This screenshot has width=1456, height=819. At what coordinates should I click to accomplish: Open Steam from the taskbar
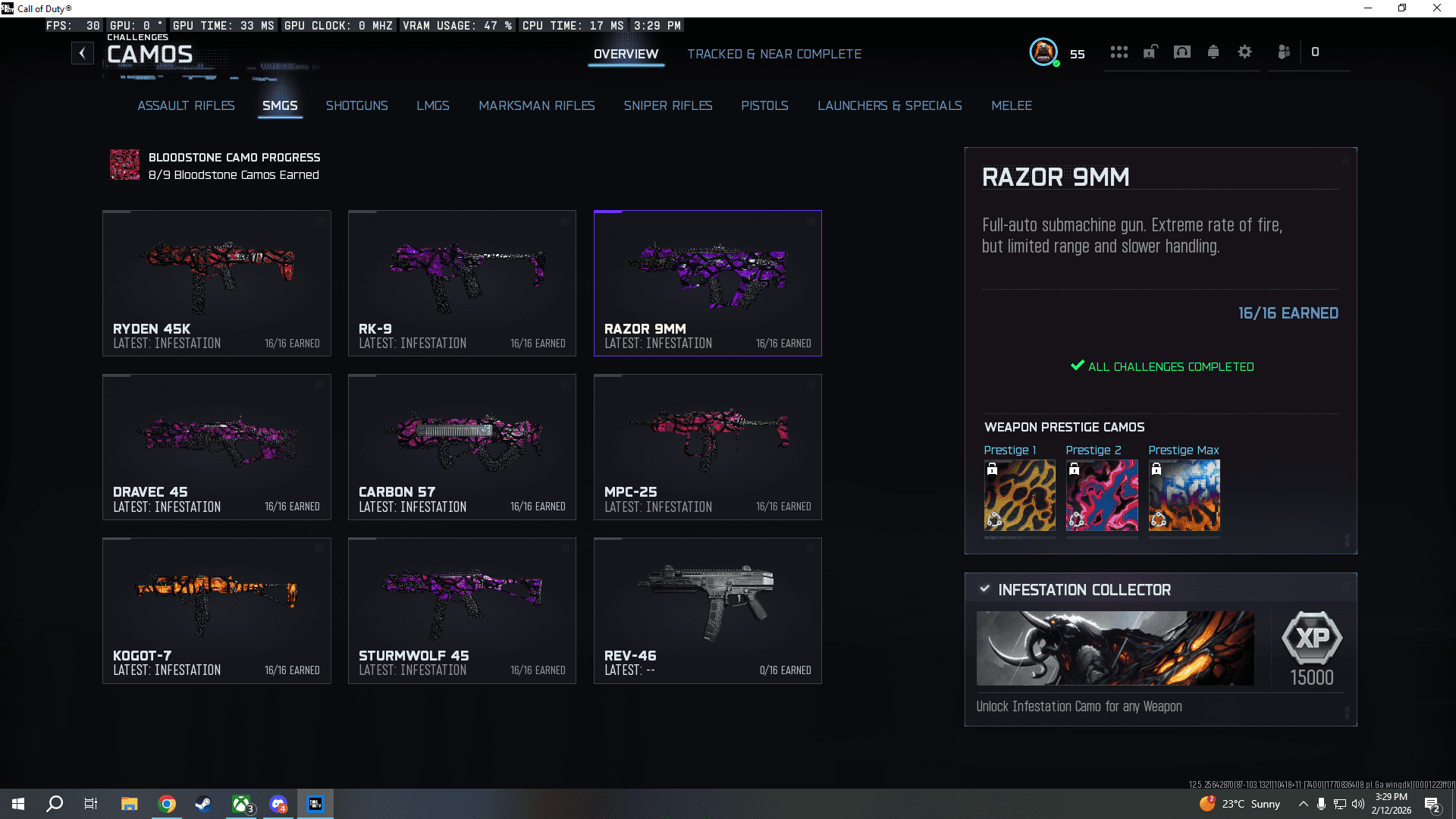tap(203, 804)
